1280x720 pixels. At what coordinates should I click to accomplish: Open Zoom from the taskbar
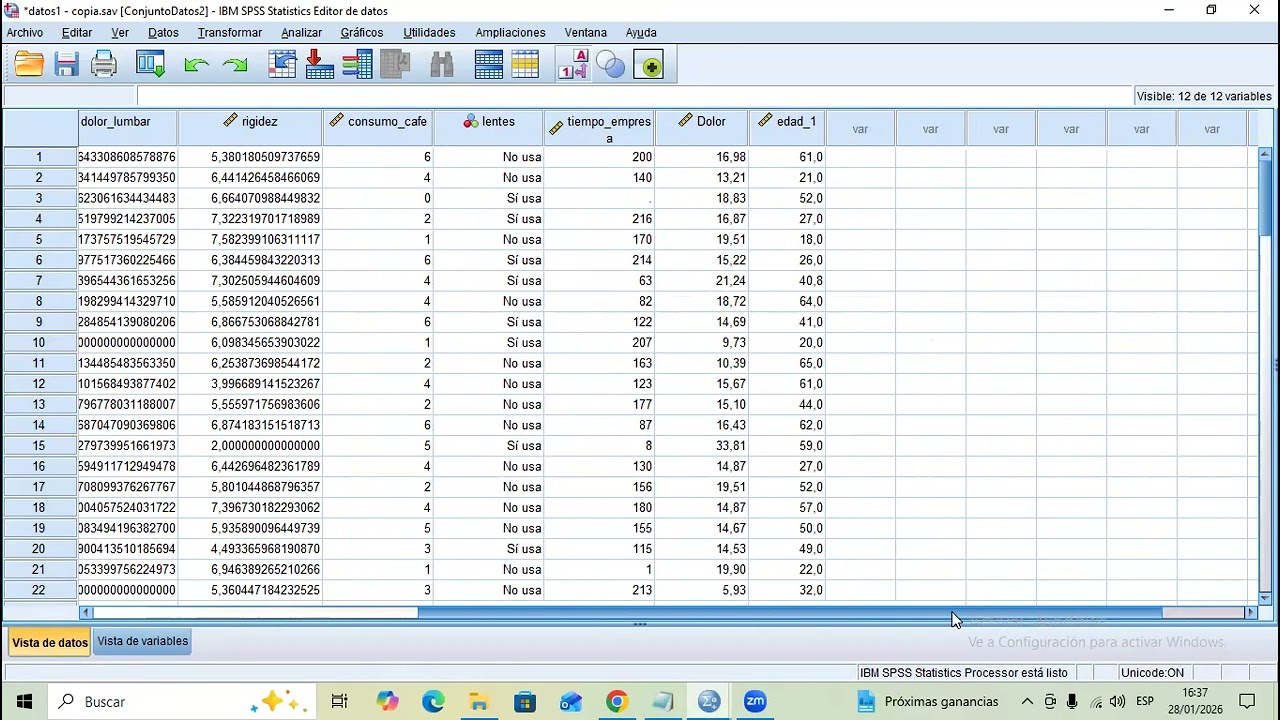point(755,702)
